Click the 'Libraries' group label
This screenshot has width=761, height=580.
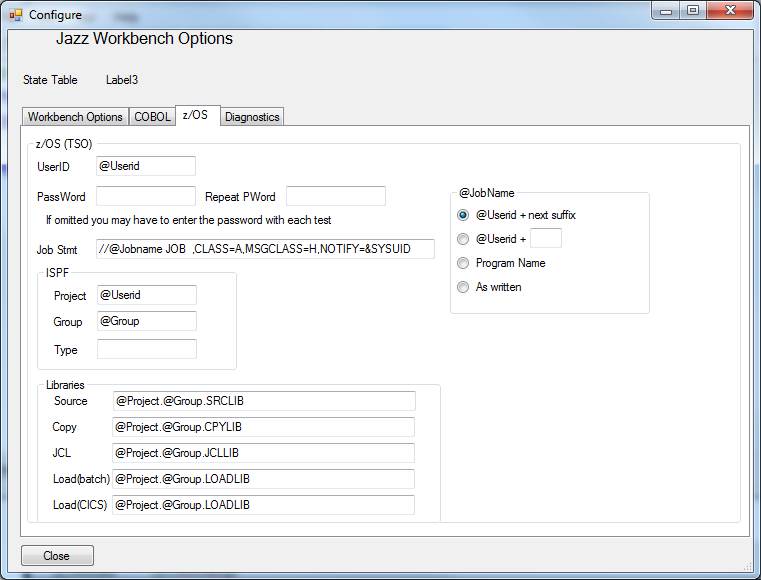tap(65, 385)
